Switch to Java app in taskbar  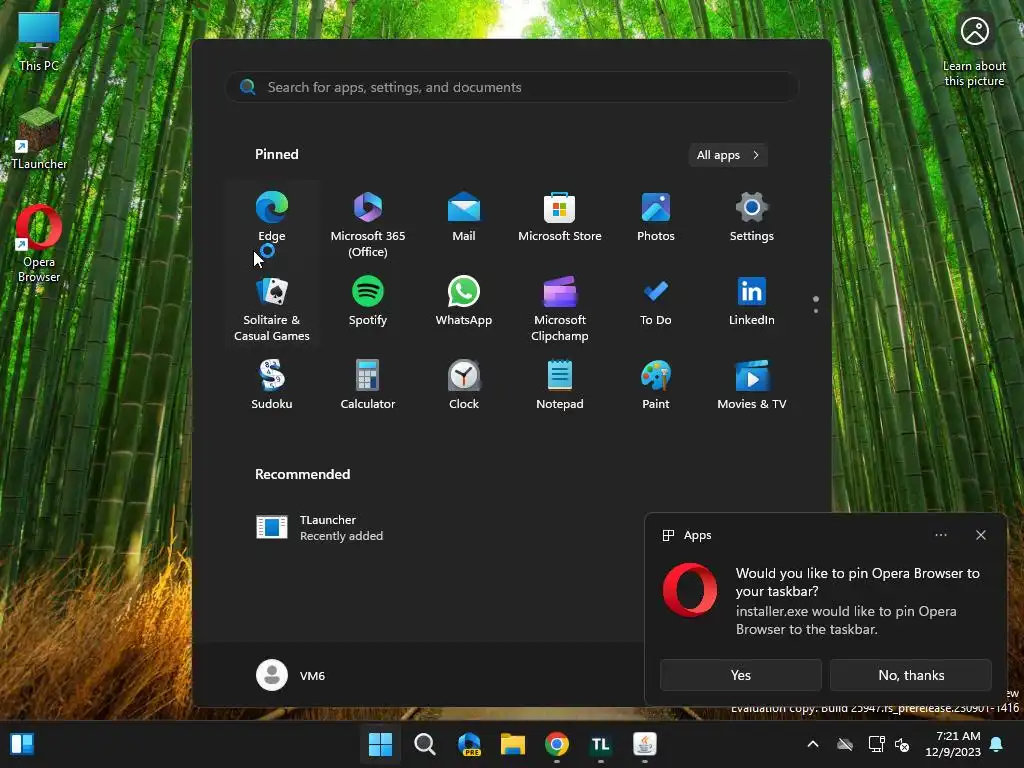point(645,744)
